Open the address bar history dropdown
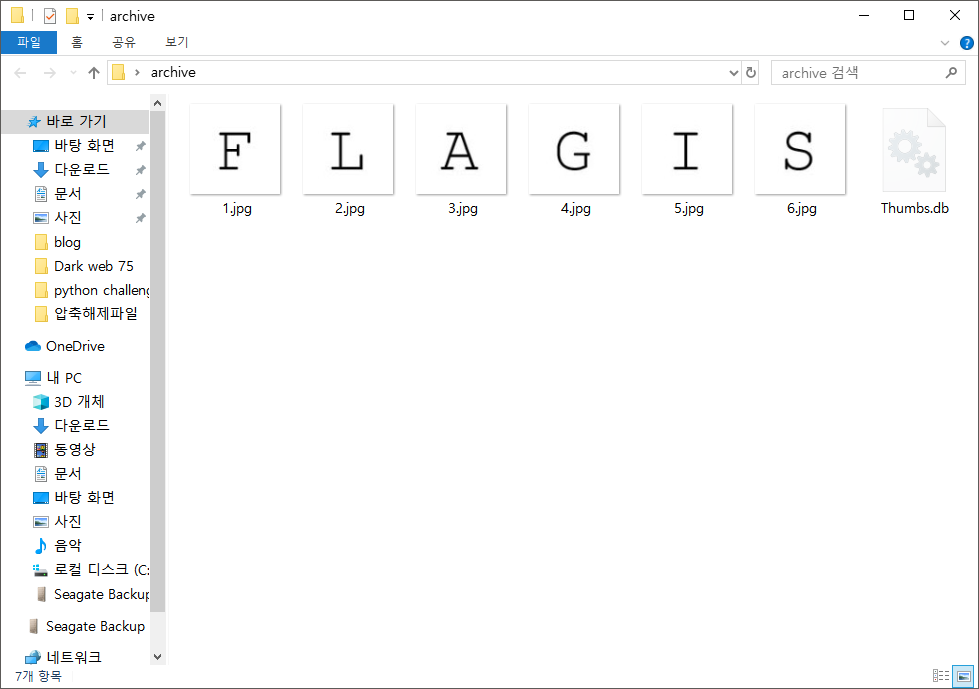The width and height of the screenshot is (979, 689). click(x=734, y=73)
